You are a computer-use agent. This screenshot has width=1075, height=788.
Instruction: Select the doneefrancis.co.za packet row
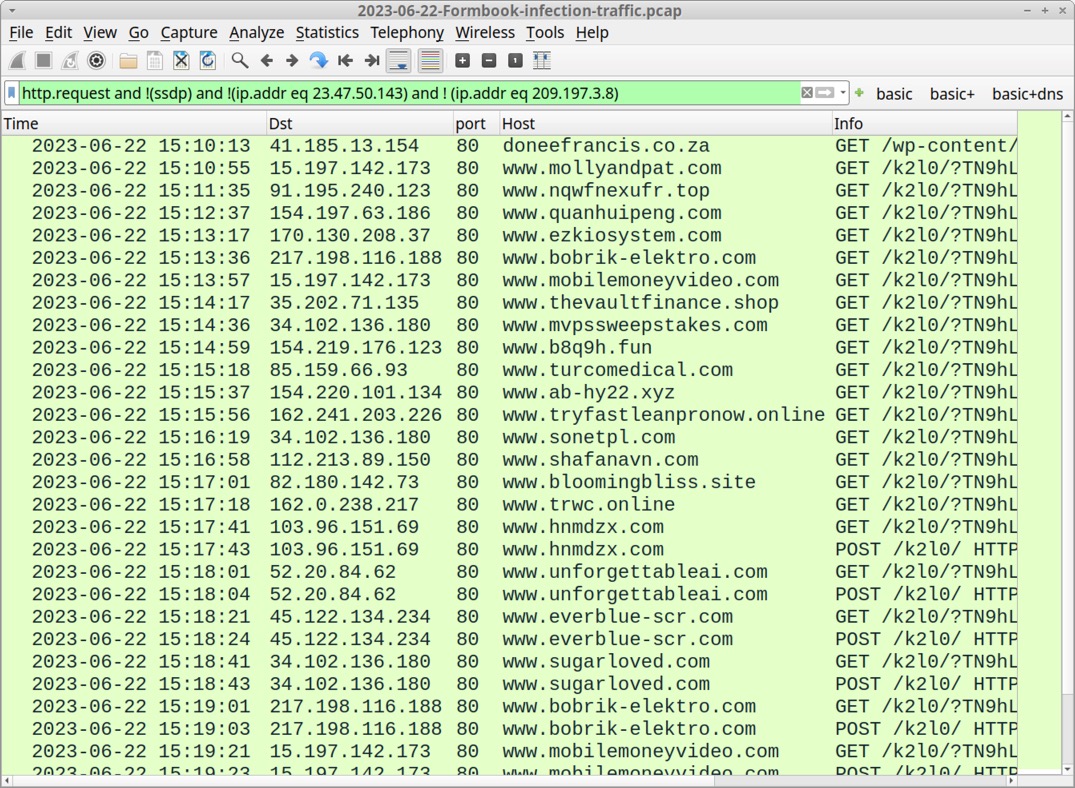click(509, 146)
